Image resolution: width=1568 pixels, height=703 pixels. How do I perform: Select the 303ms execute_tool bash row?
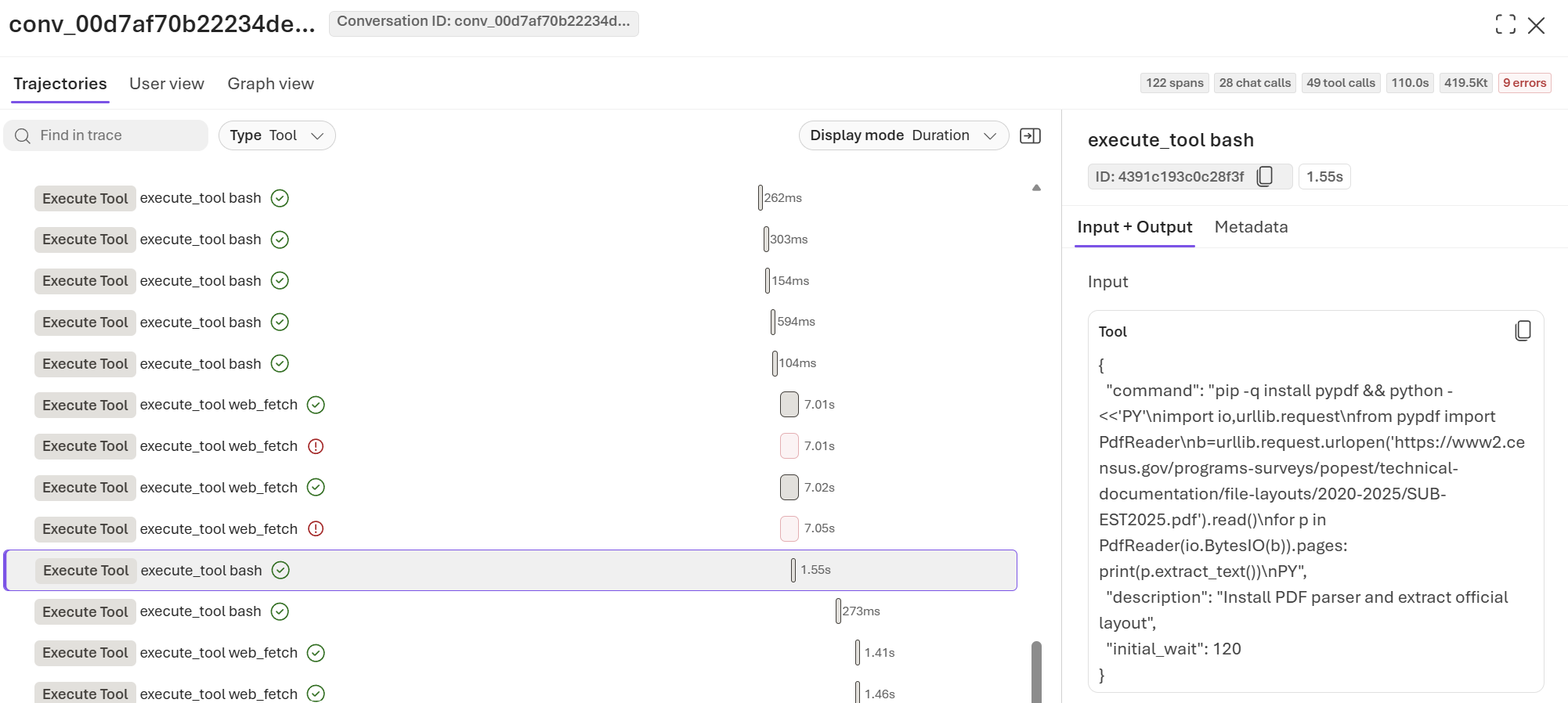510,240
